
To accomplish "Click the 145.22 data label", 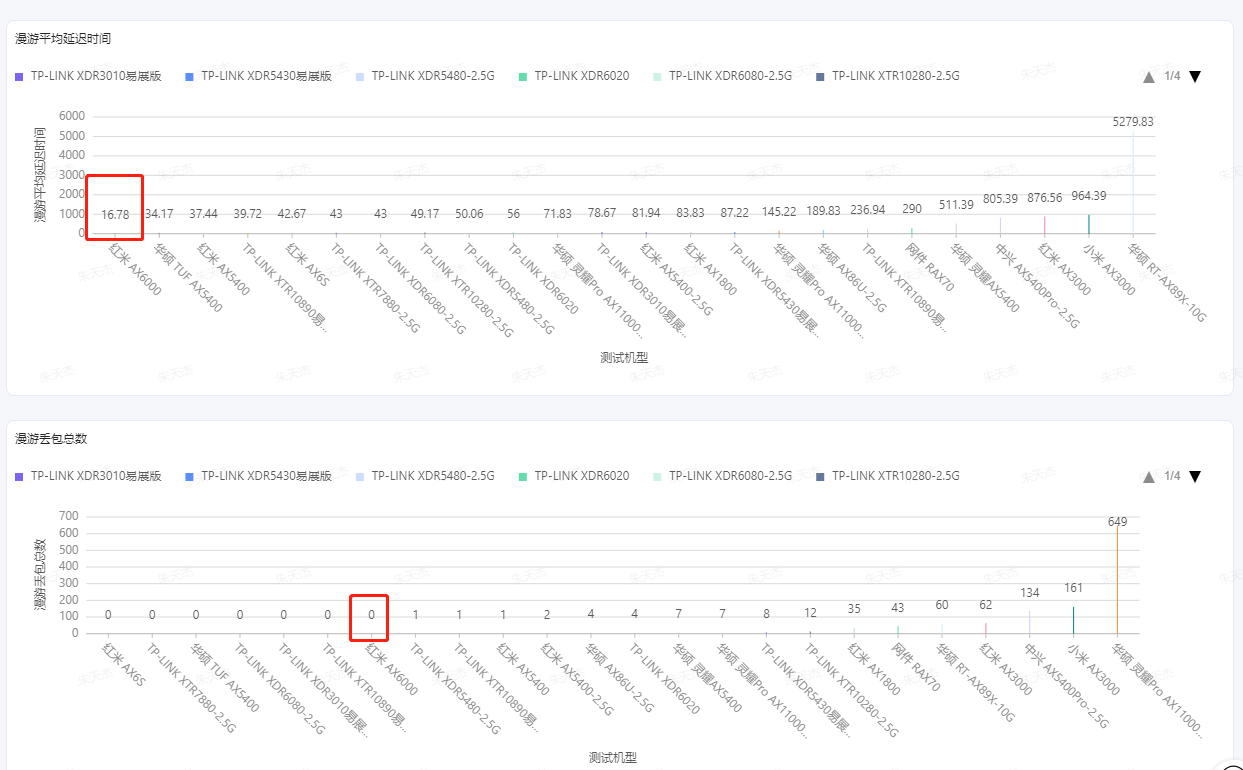I will click(779, 212).
